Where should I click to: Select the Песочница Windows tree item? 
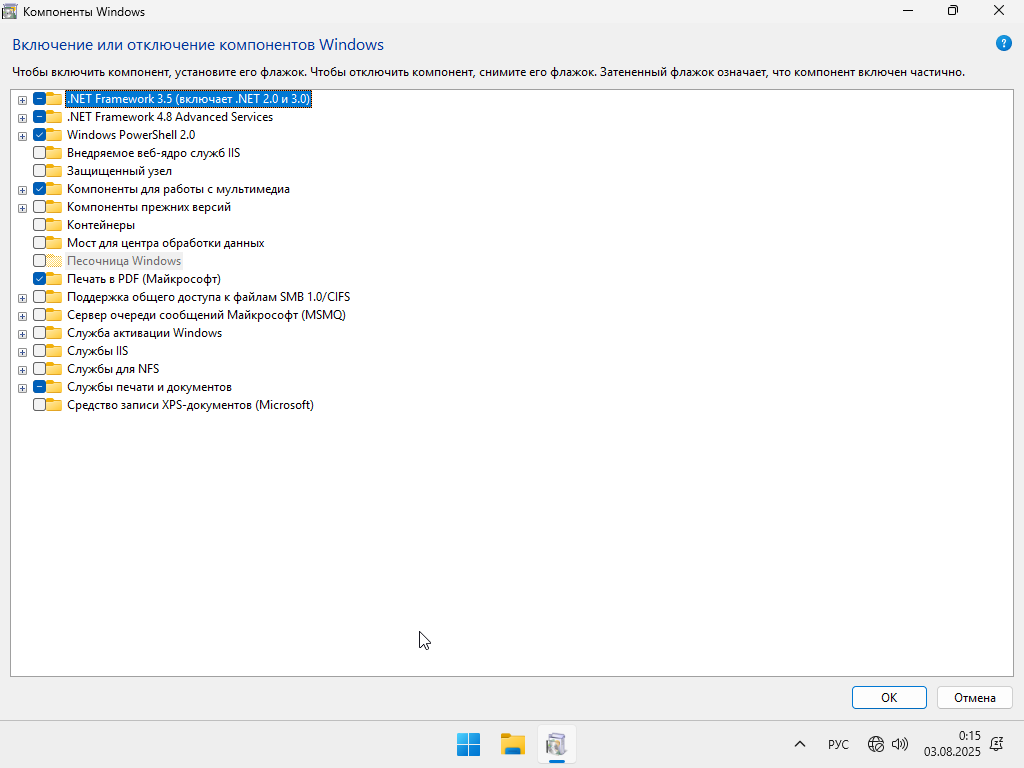124,261
